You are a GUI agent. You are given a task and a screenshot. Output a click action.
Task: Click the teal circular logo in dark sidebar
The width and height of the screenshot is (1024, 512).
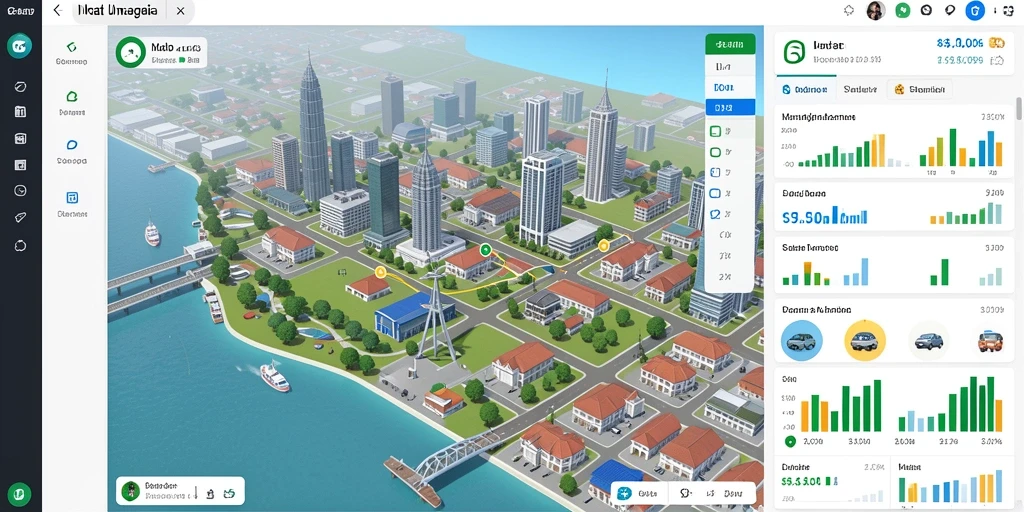click(20, 46)
